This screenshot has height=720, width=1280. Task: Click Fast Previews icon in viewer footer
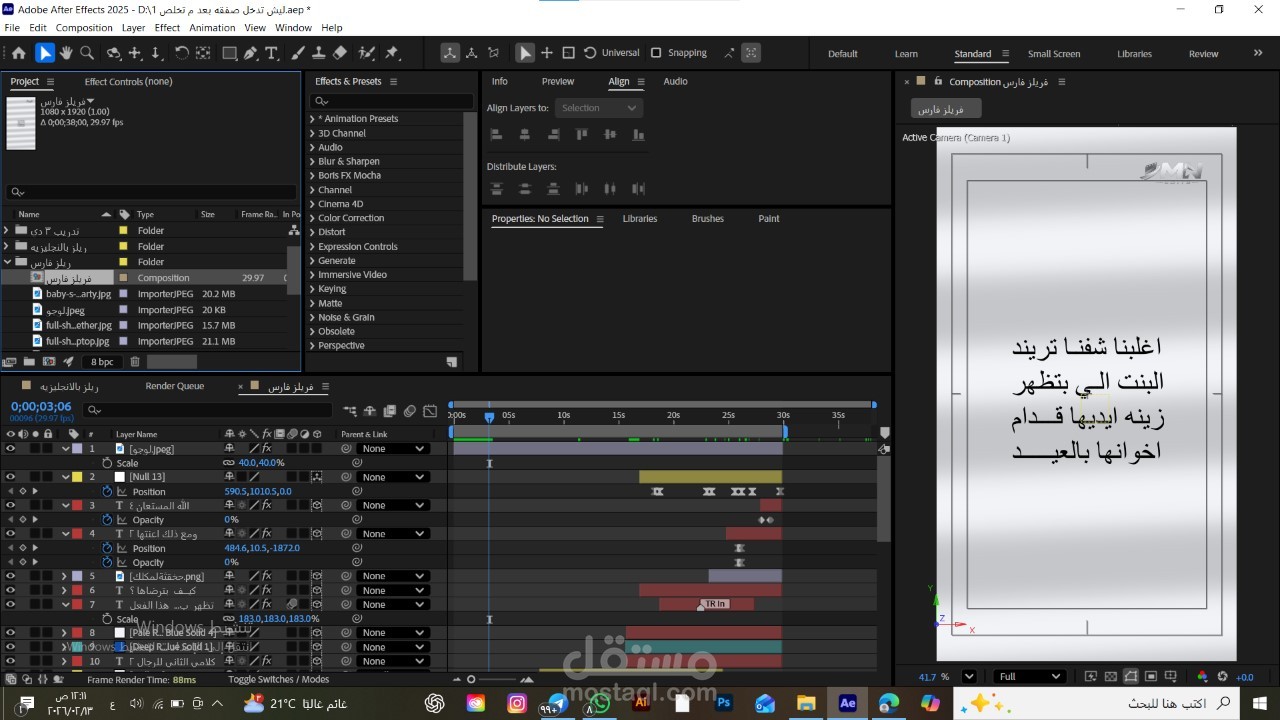click(1091, 677)
